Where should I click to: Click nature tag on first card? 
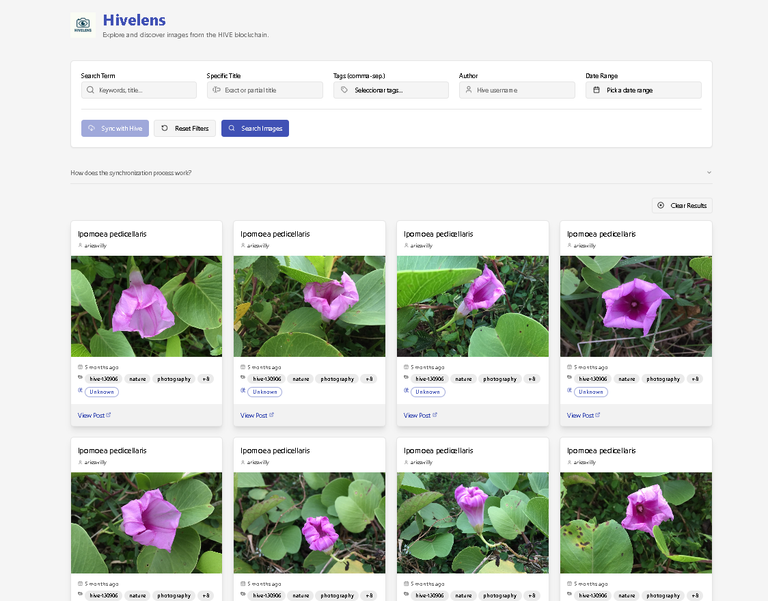pos(137,379)
